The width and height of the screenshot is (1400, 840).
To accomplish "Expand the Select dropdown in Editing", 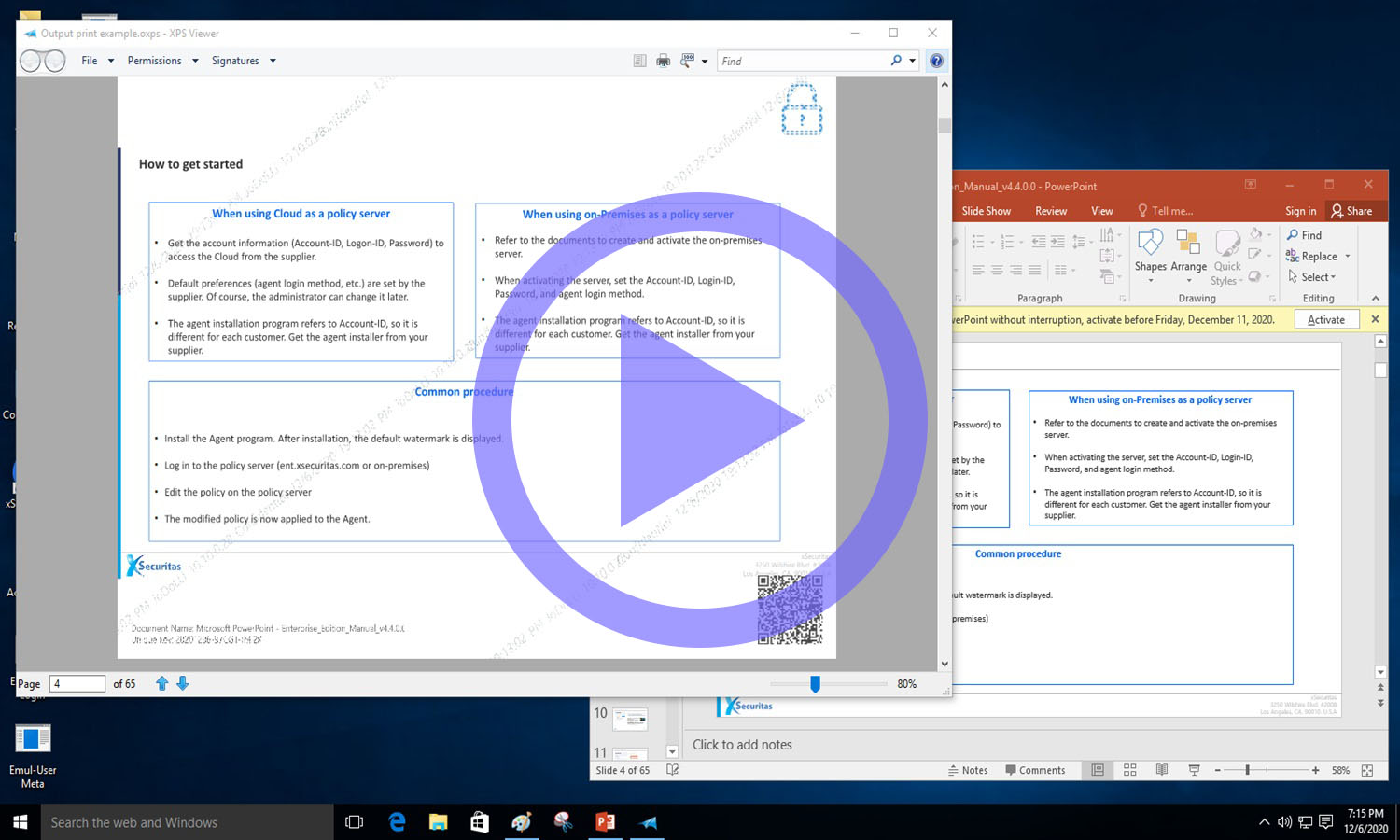I will click(1312, 277).
